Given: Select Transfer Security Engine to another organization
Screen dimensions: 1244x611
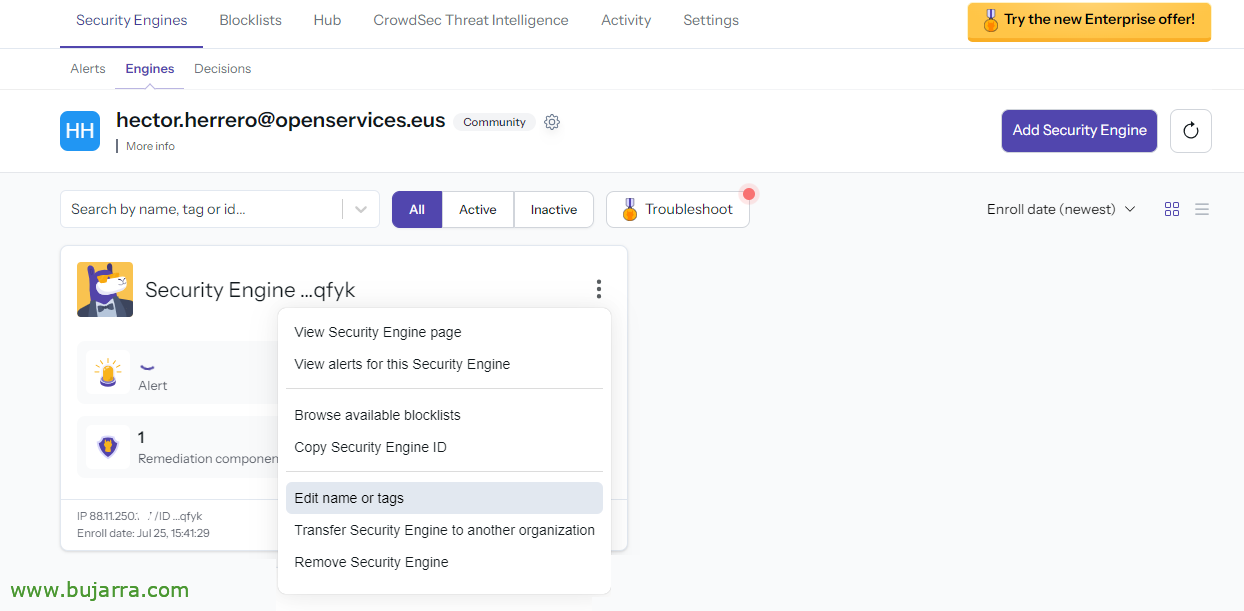Looking at the screenshot, I should [444, 530].
